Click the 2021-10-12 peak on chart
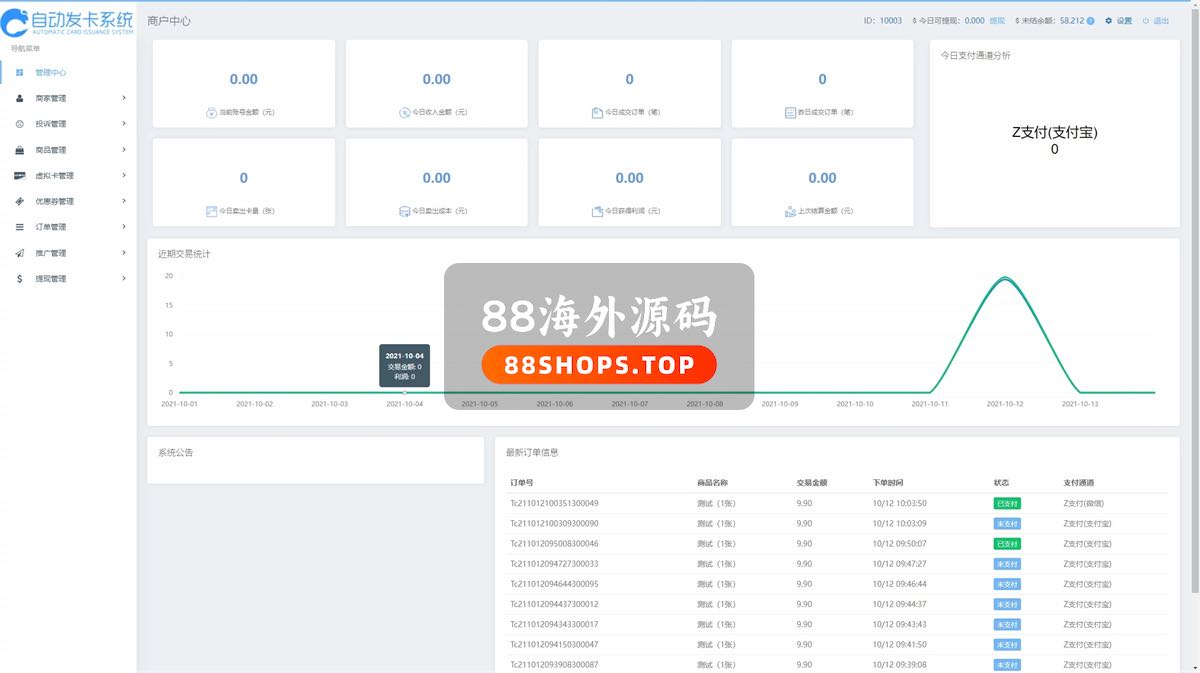This screenshot has height=673, width=1200. pos(1005,279)
